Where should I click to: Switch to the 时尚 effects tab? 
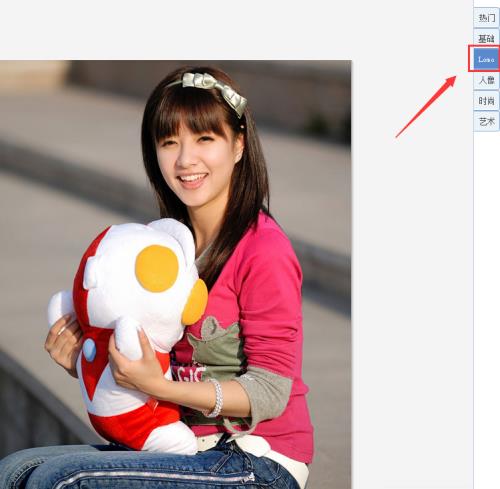tap(486, 101)
